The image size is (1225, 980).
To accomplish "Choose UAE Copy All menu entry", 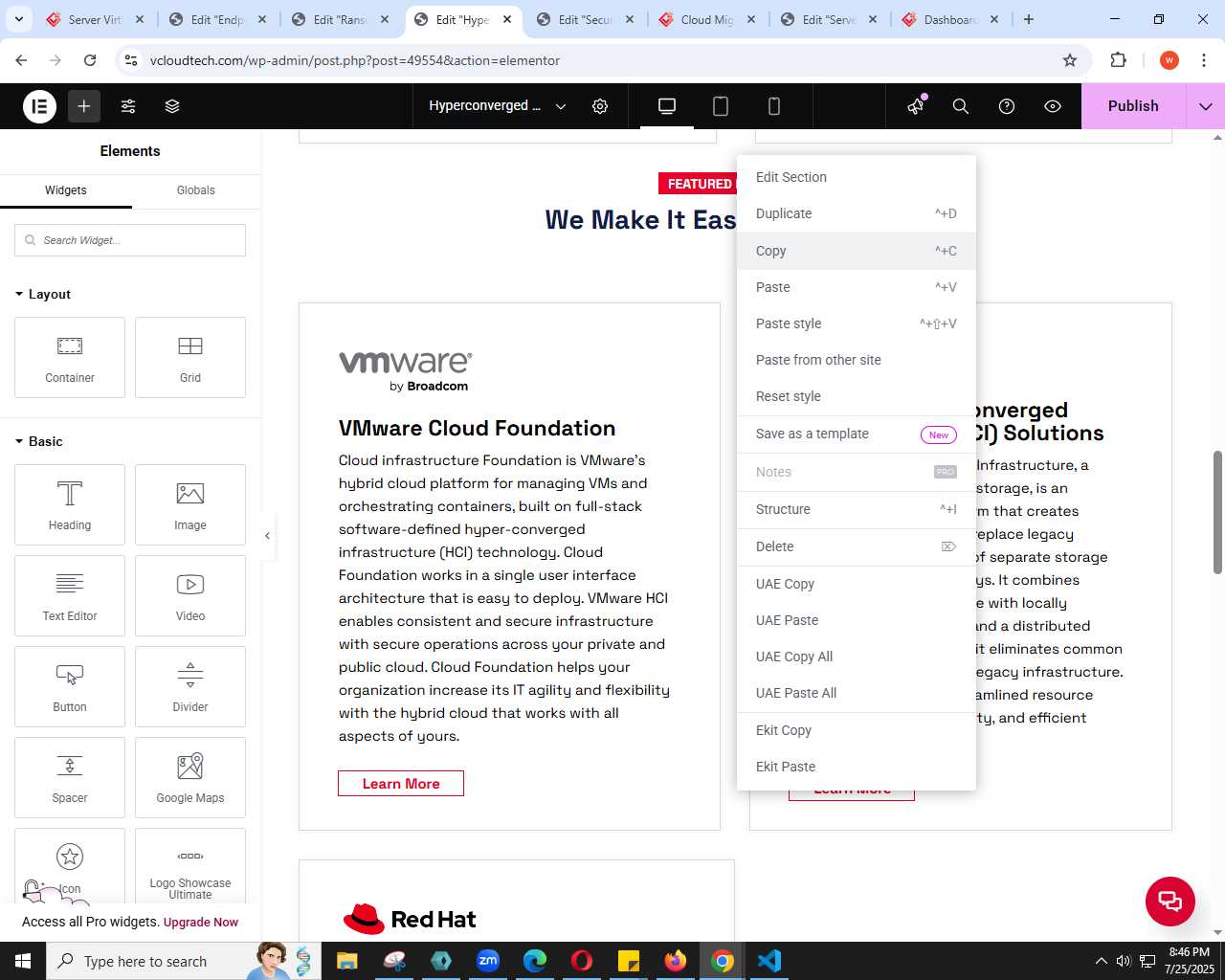I will pyautogui.click(x=857, y=657).
